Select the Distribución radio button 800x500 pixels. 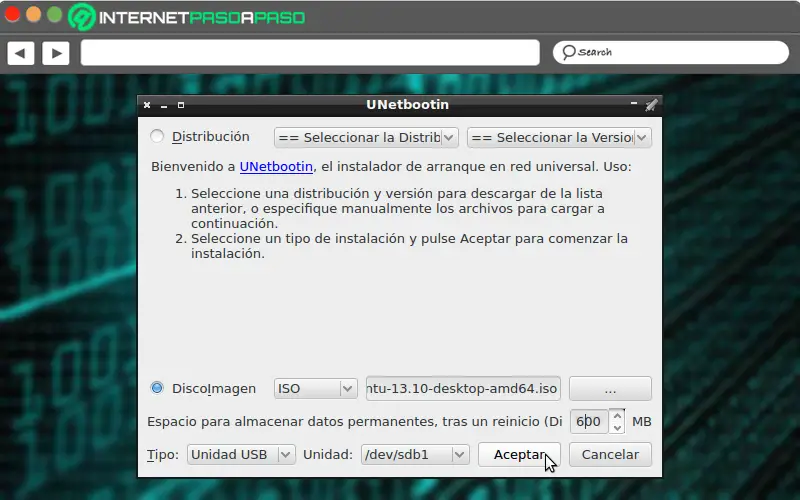pos(157,136)
